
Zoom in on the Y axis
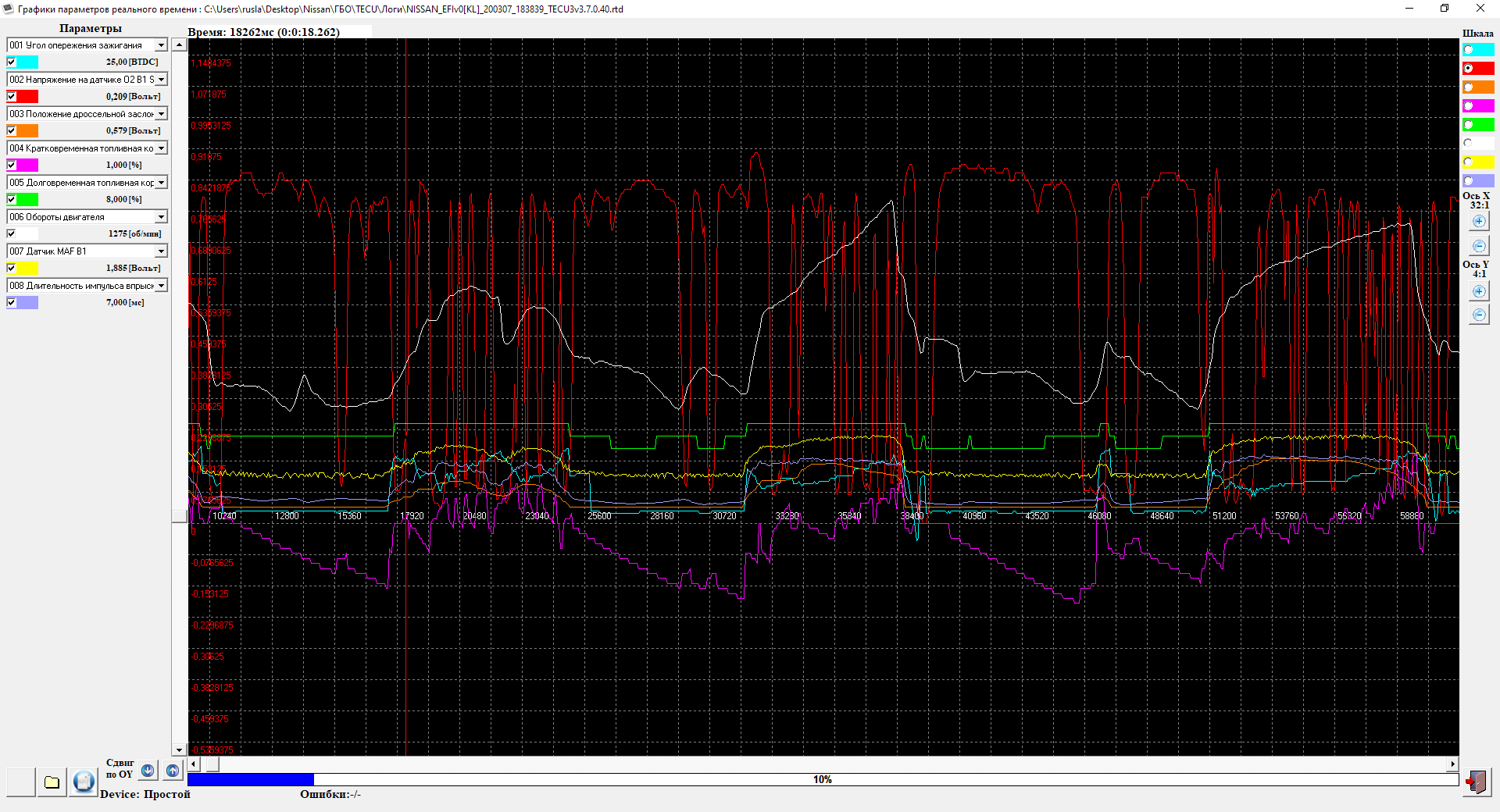pyautogui.click(x=1479, y=291)
